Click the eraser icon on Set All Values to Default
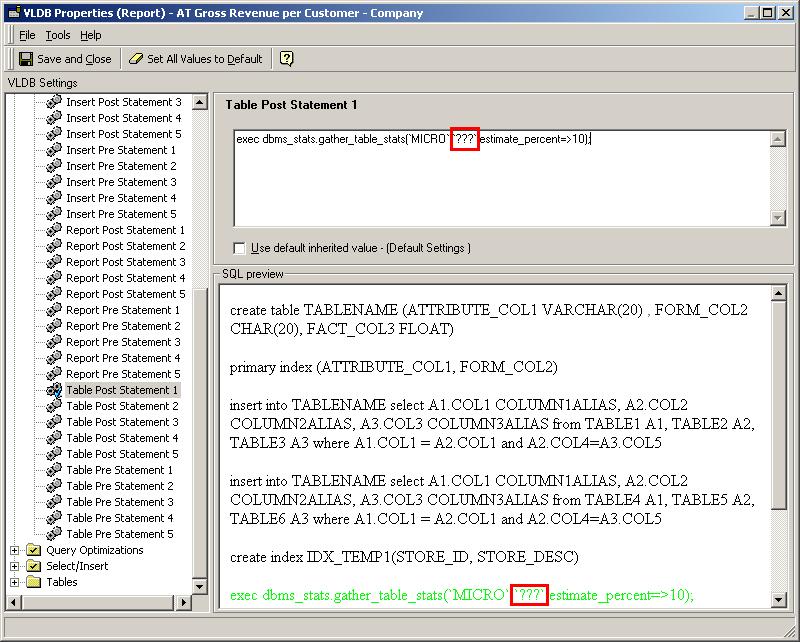Screen dimensions: 800x642 135,58
